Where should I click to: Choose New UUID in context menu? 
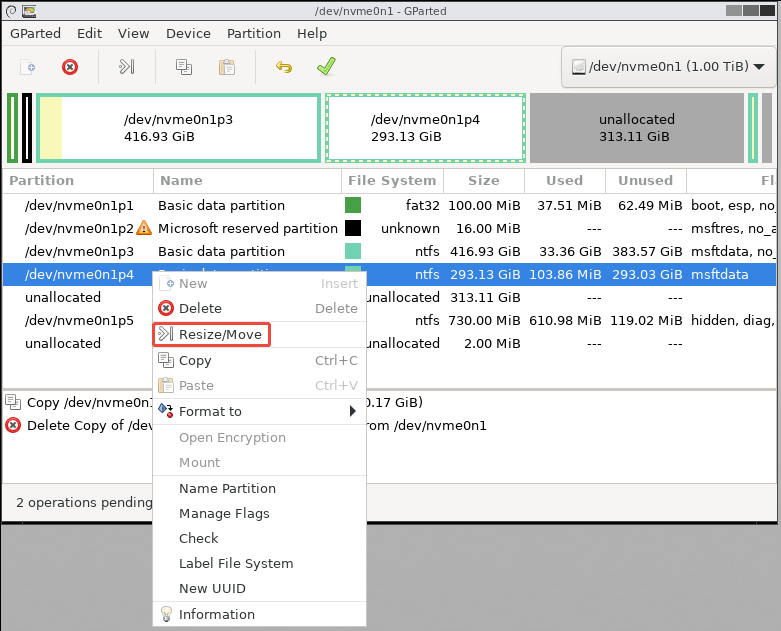tap(259, 588)
